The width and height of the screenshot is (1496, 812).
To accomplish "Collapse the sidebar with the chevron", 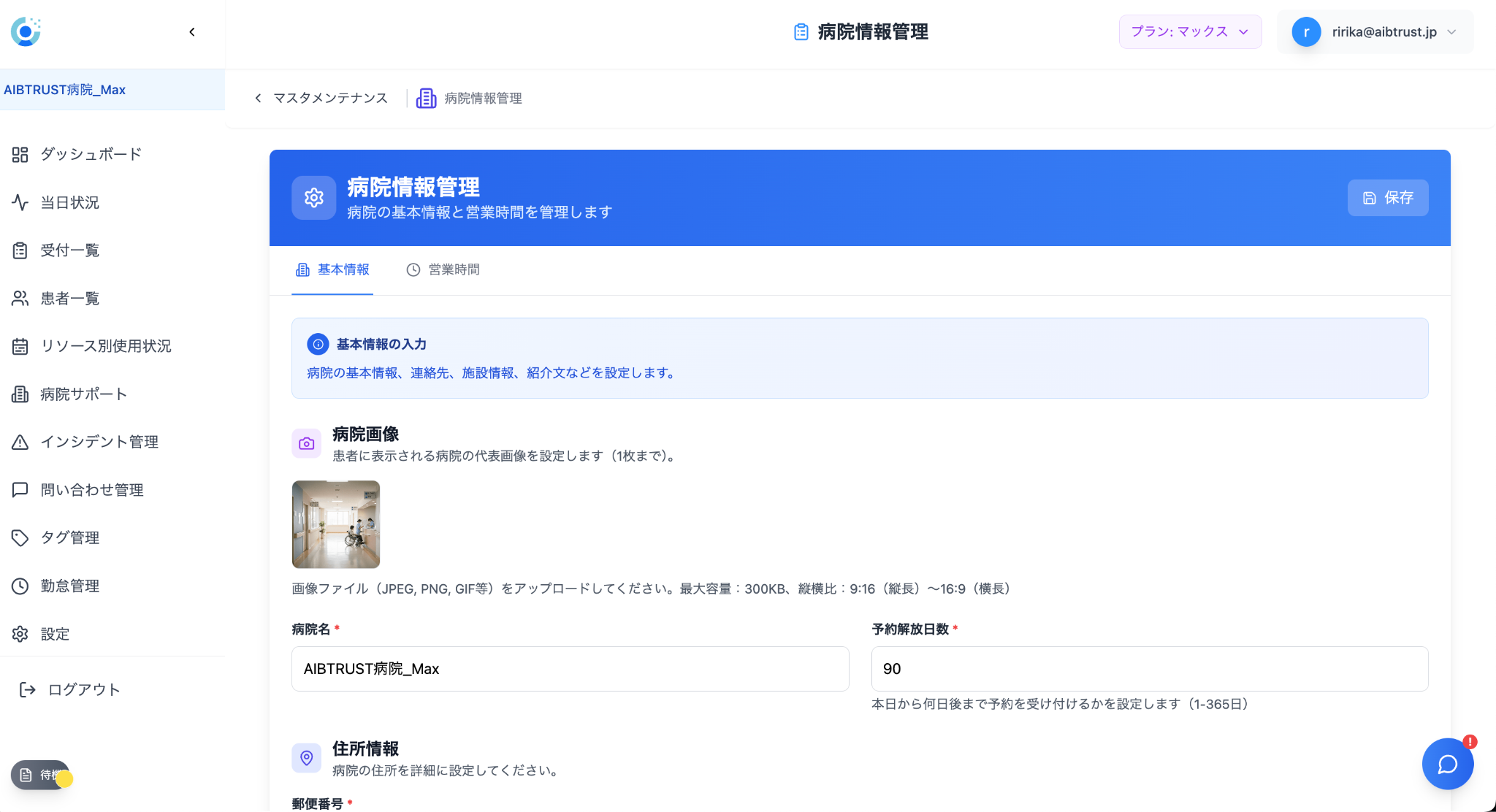I will tap(192, 31).
